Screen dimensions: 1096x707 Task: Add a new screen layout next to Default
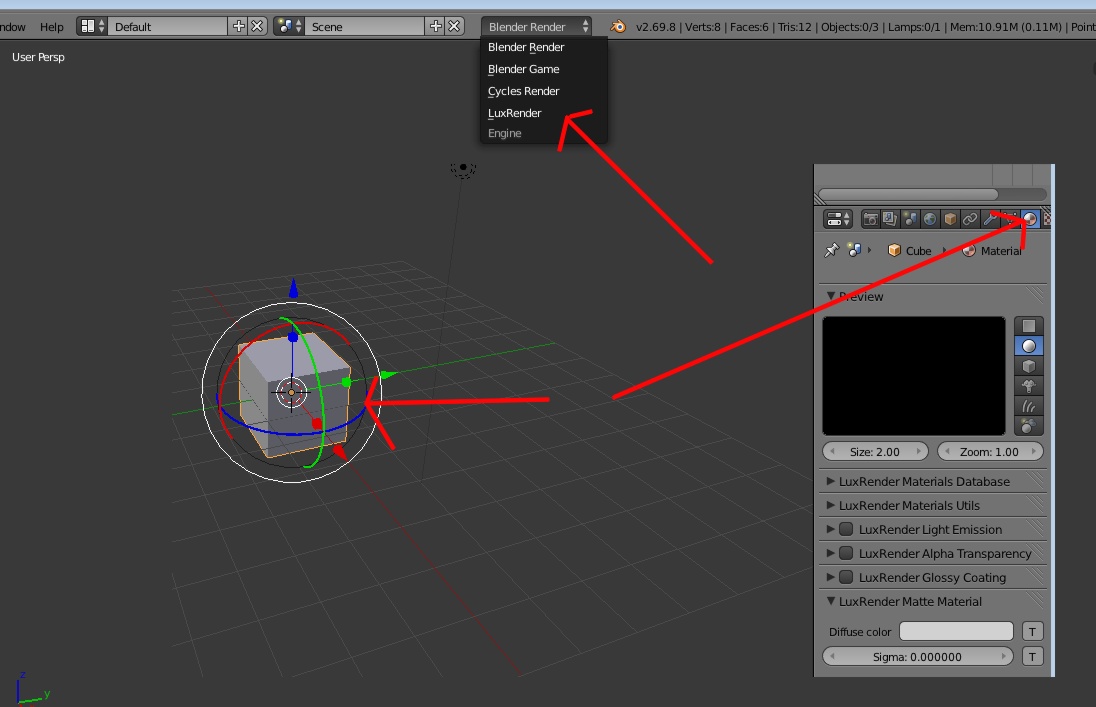pos(239,27)
